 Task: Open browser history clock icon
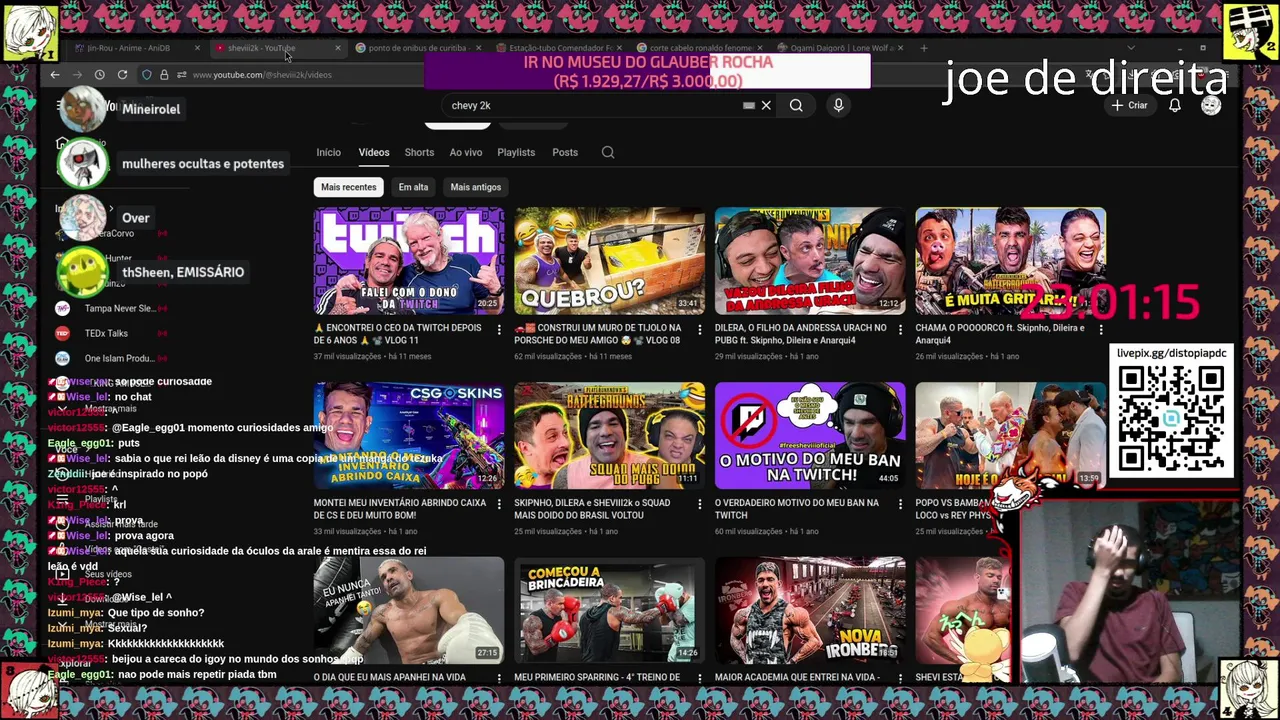(99, 75)
